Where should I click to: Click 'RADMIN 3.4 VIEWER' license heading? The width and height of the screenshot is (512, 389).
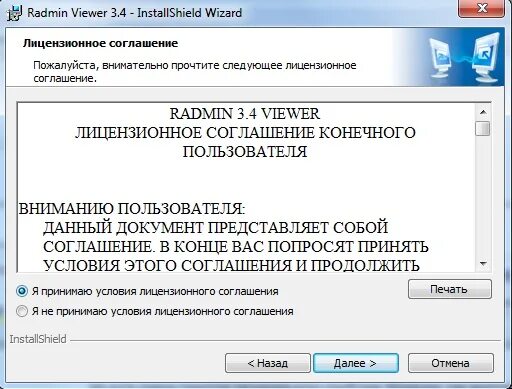point(245,114)
